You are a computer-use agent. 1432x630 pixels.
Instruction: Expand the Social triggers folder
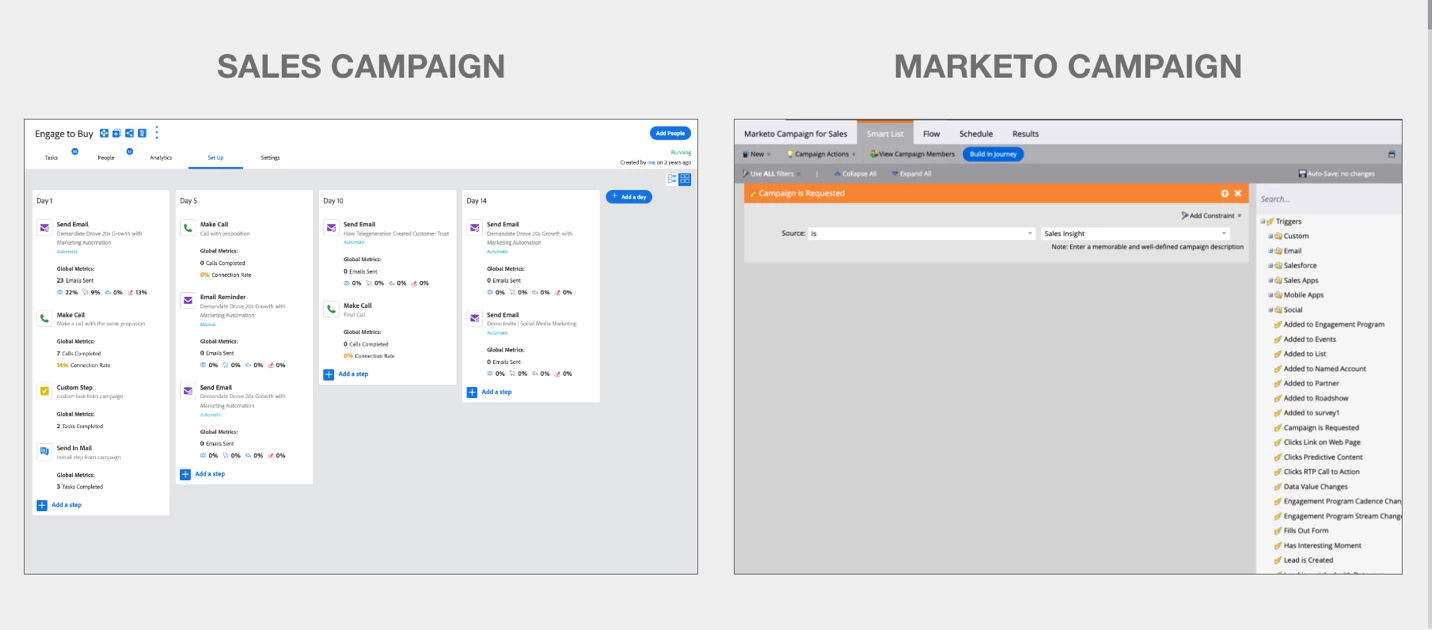1271,310
